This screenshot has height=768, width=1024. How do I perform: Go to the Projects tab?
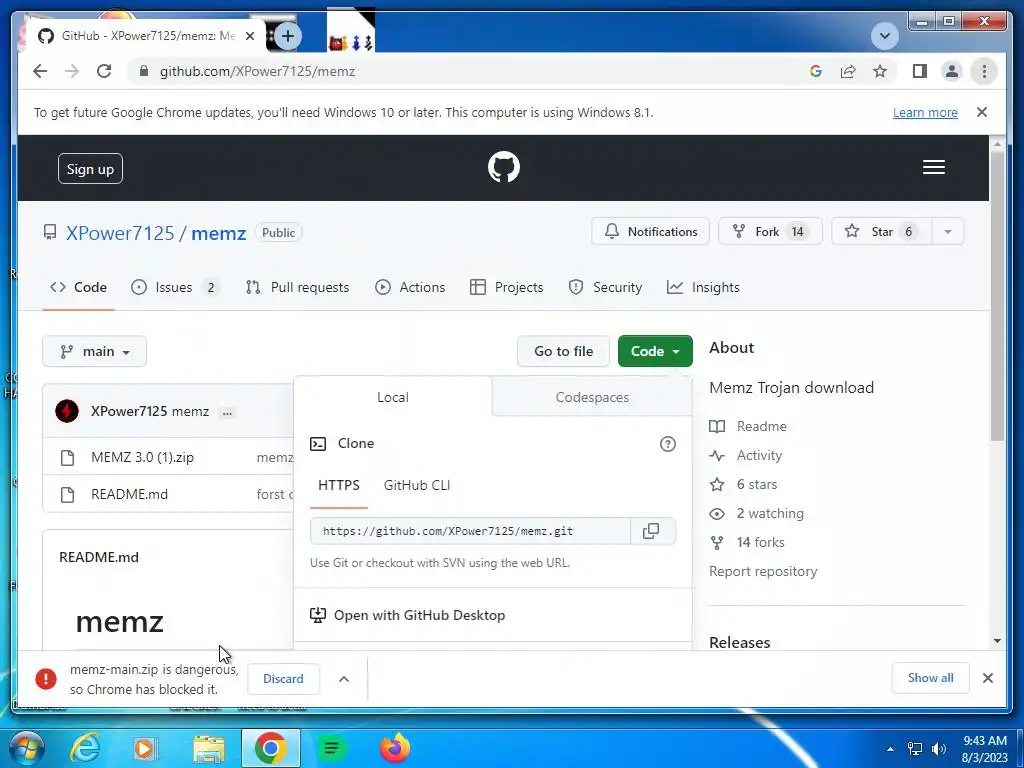506,287
